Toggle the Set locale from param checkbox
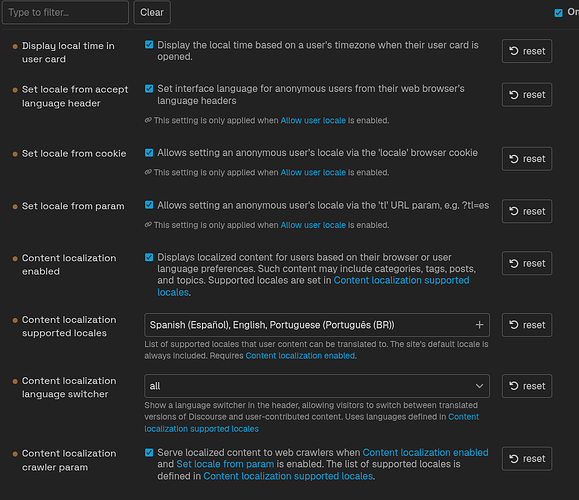 pos(149,205)
